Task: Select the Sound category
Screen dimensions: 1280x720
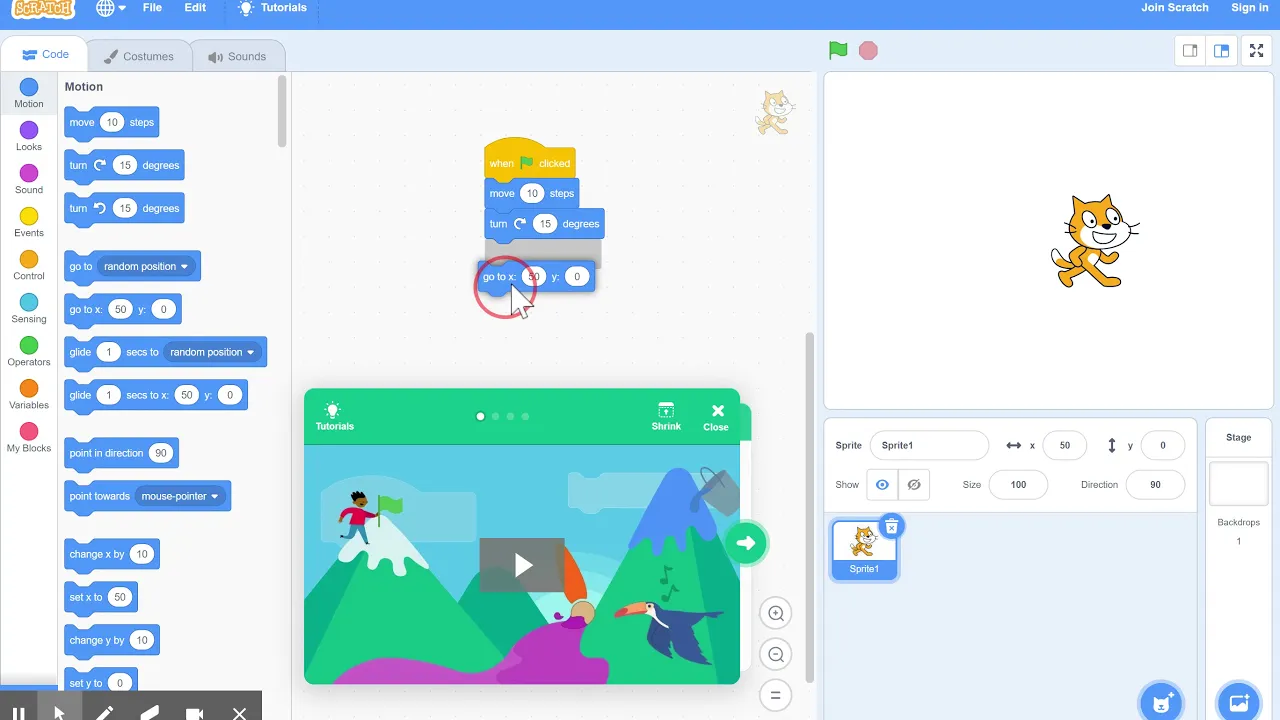Action: point(29,180)
